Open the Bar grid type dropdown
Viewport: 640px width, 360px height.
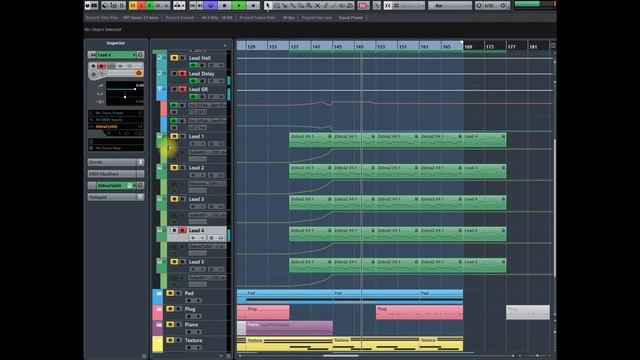[x=449, y=5]
